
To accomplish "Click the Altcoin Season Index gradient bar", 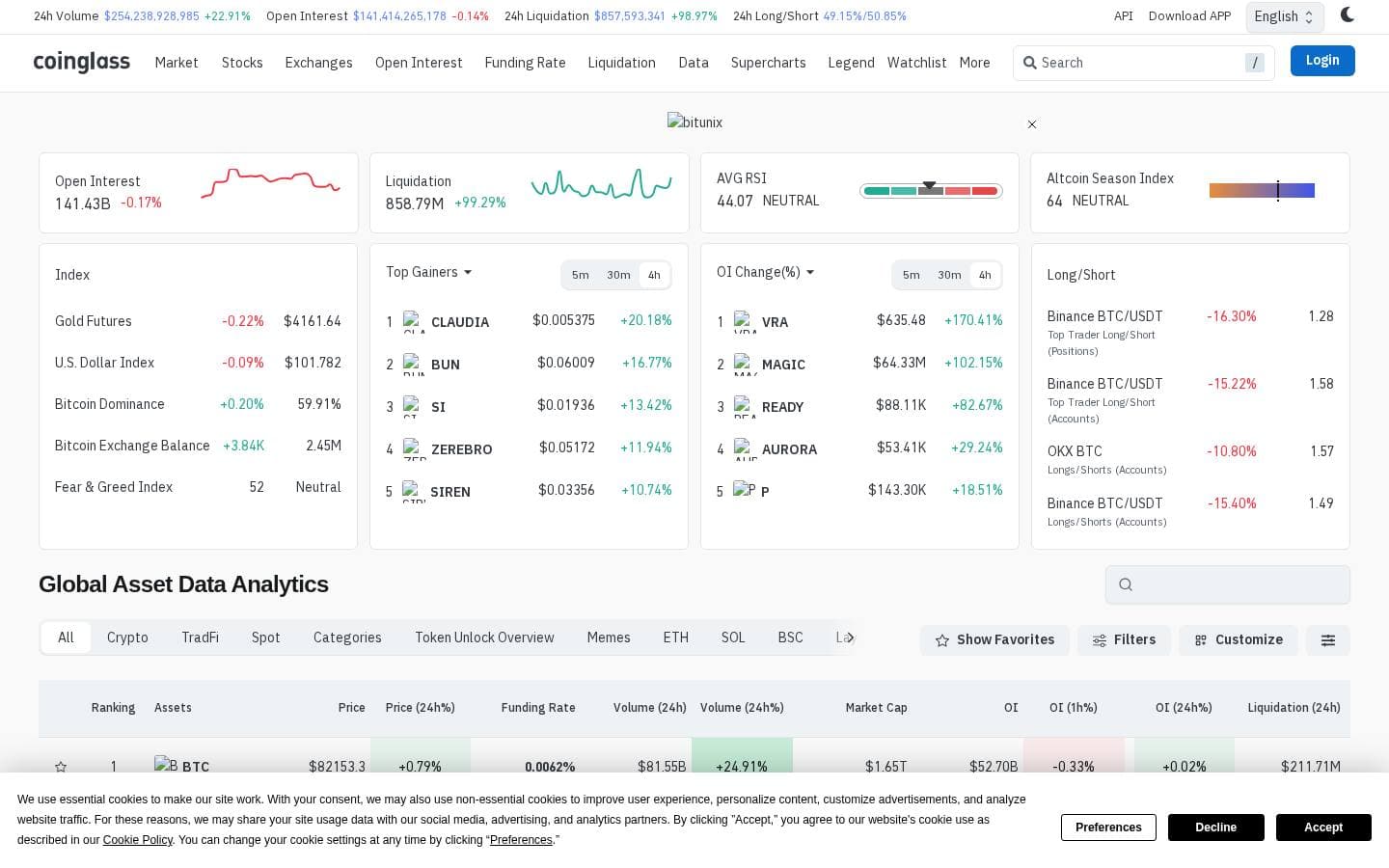I will point(1262,191).
